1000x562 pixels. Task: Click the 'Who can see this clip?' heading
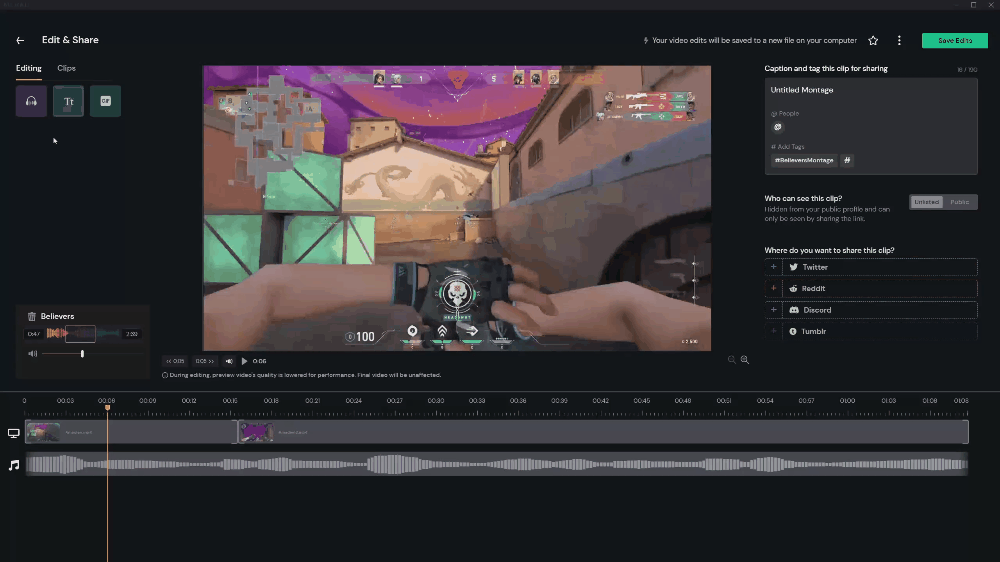point(803,198)
